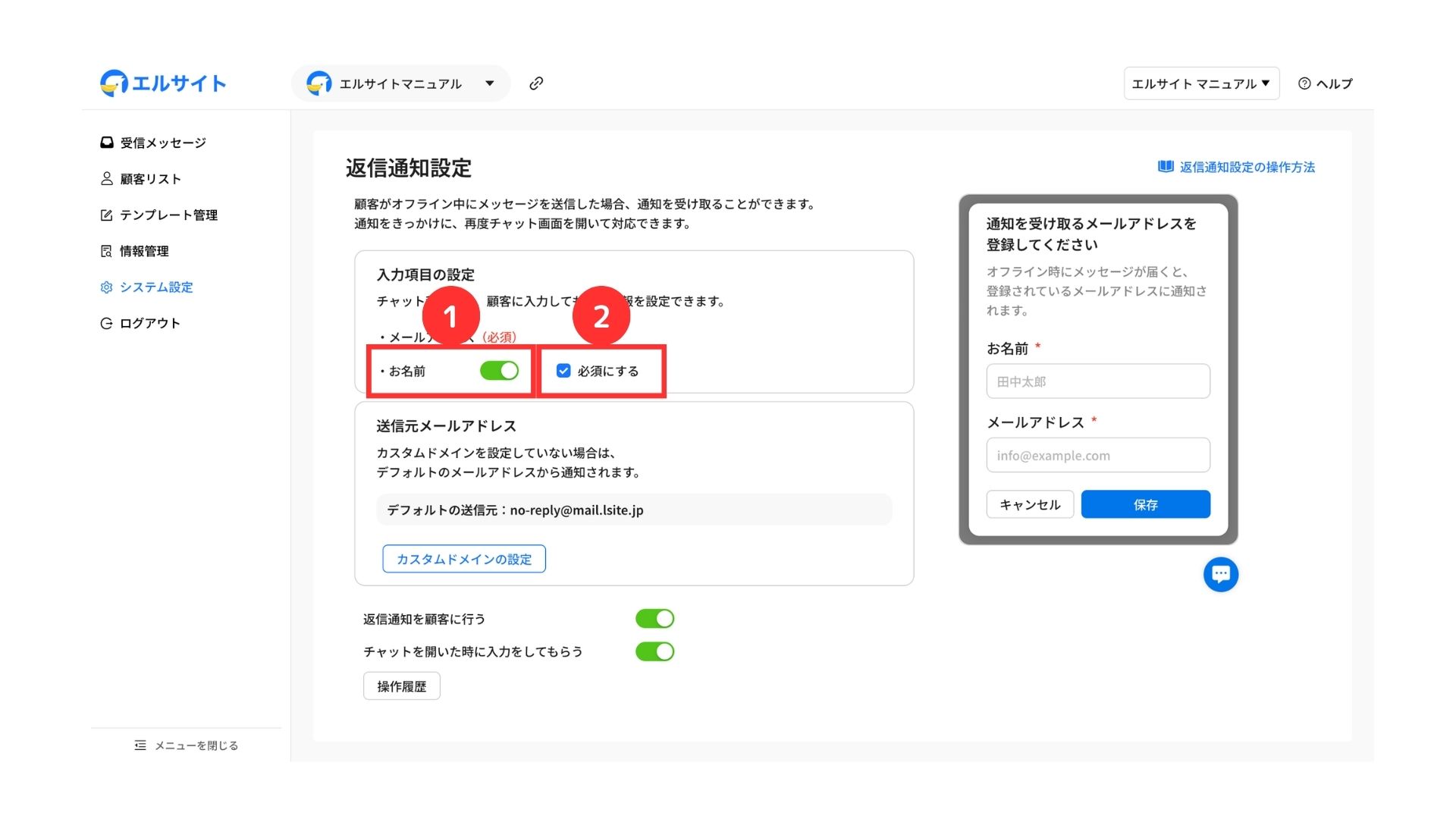Toggle チャットを開いた時に入力をしてもらう switch

tap(654, 651)
